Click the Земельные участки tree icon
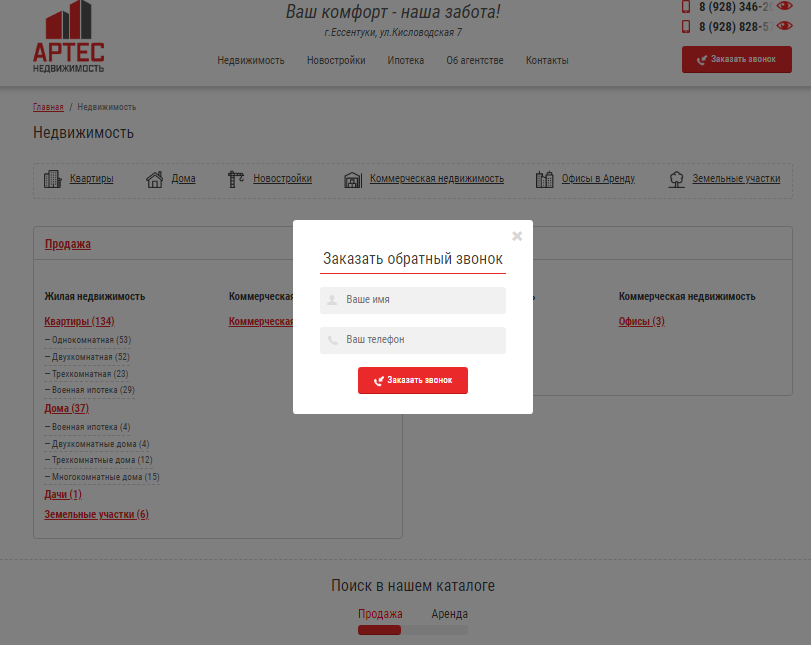Viewport: 811px width, 645px height. [x=677, y=179]
